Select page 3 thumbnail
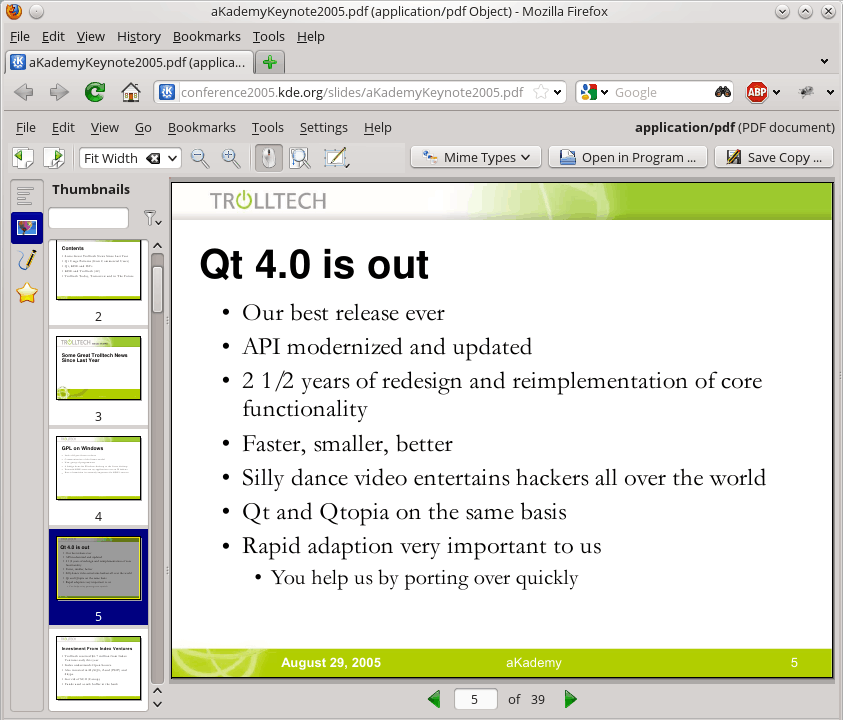 tap(98, 377)
